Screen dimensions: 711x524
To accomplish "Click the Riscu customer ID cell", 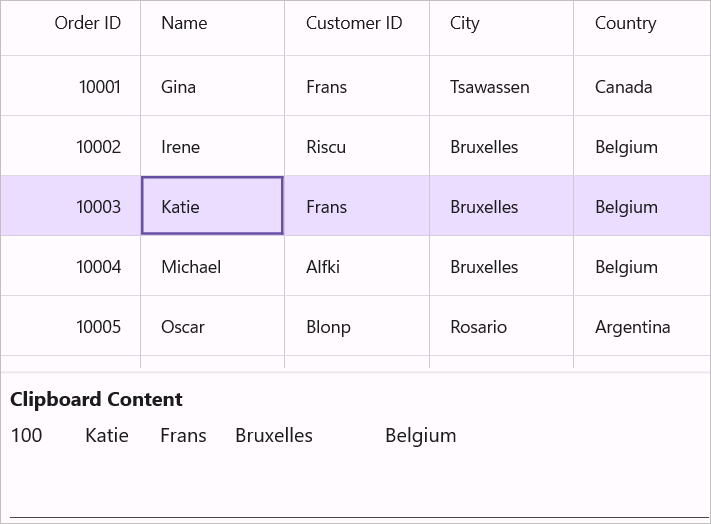I will pyautogui.click(x=326, y=147).
